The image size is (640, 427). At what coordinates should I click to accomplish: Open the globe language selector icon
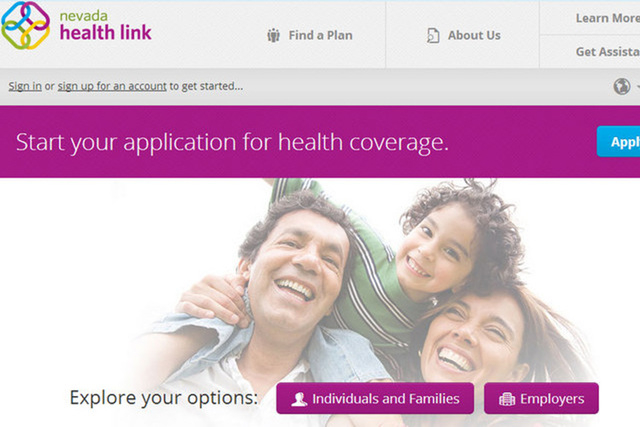point(622,86)
